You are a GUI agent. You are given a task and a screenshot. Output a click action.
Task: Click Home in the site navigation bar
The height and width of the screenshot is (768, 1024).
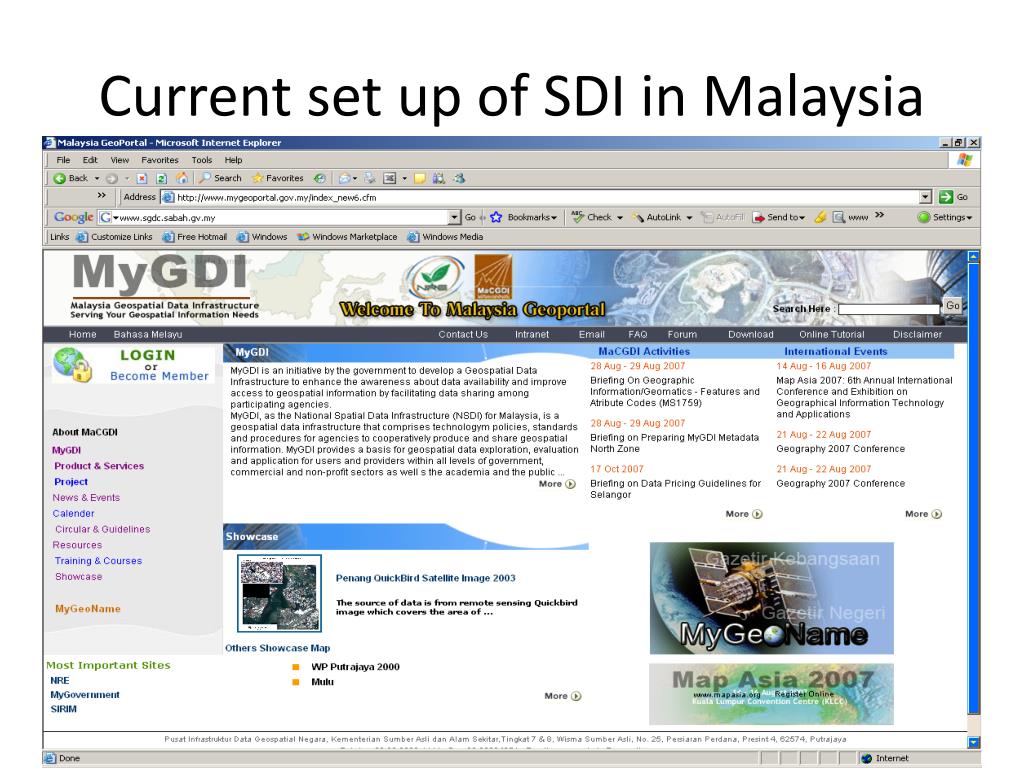[82, 334]
